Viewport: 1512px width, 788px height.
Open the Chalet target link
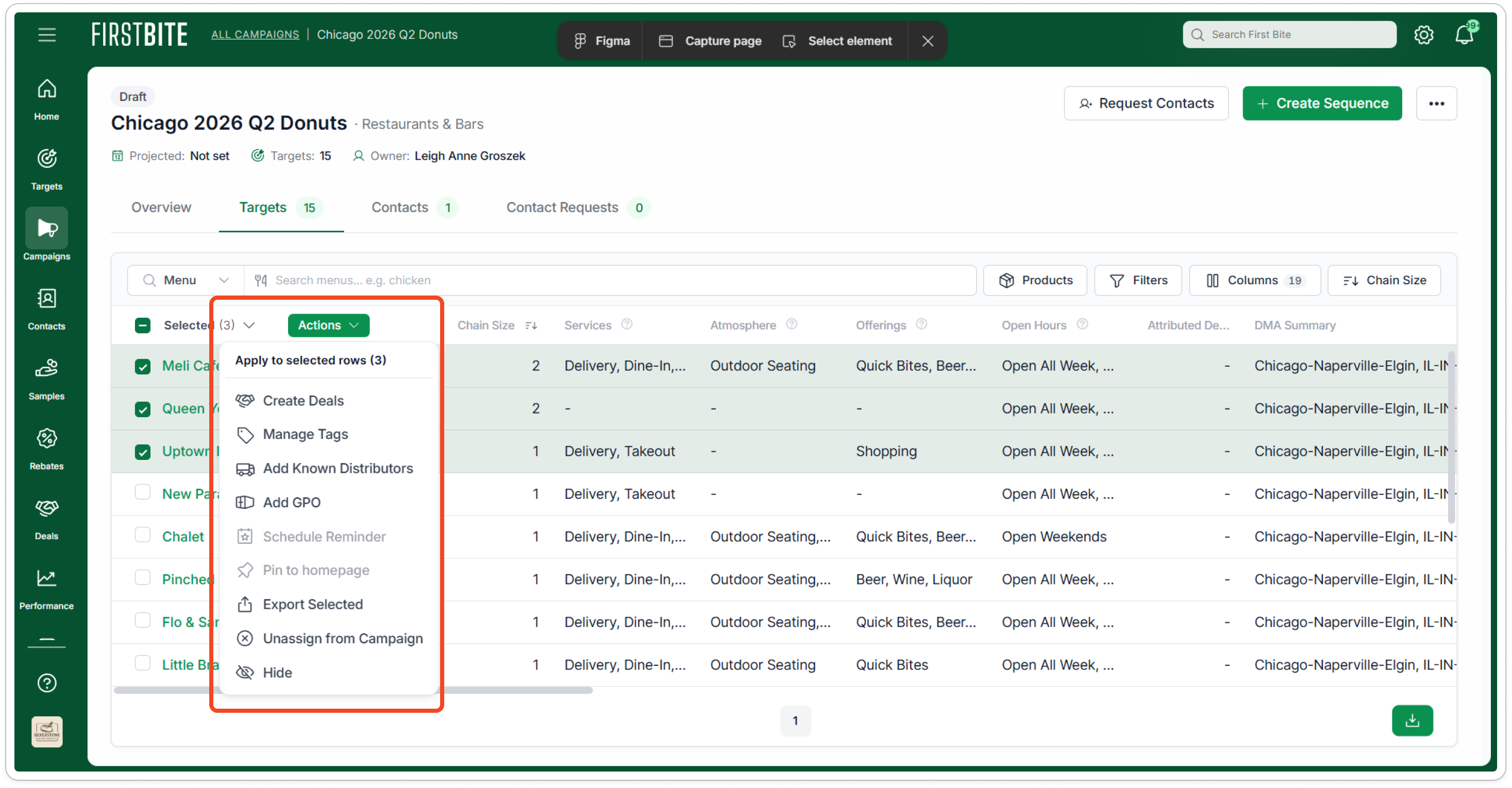click(x=182, y=536)
